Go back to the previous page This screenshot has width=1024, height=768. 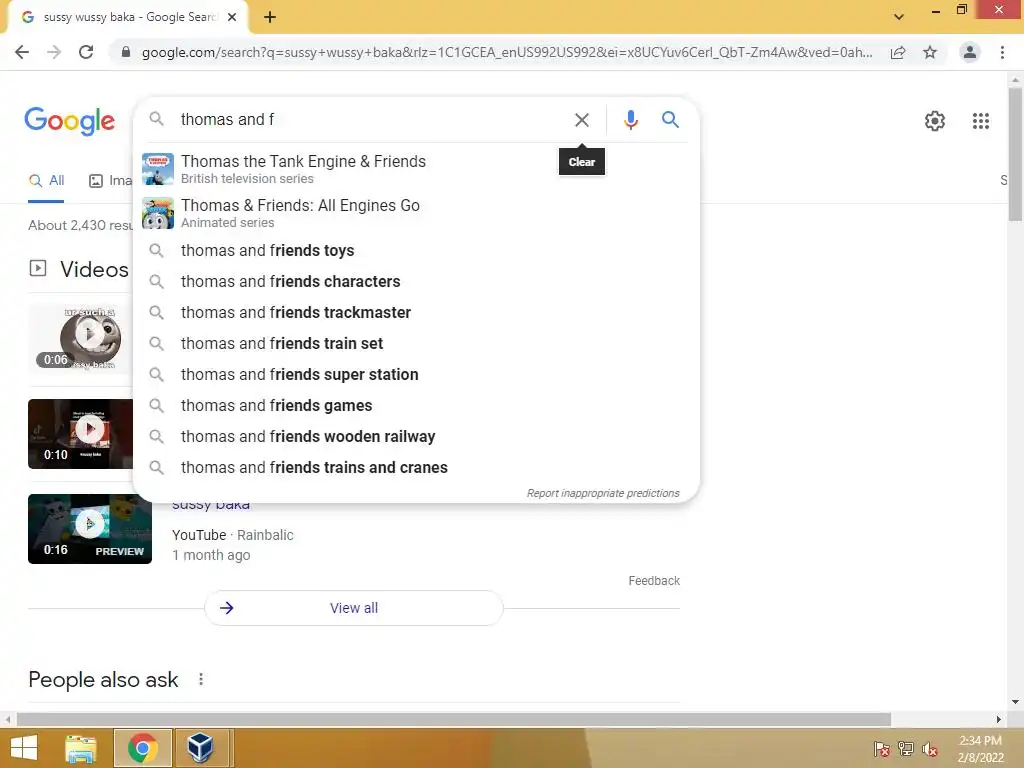pyautogui.click(x=22, y=52)
